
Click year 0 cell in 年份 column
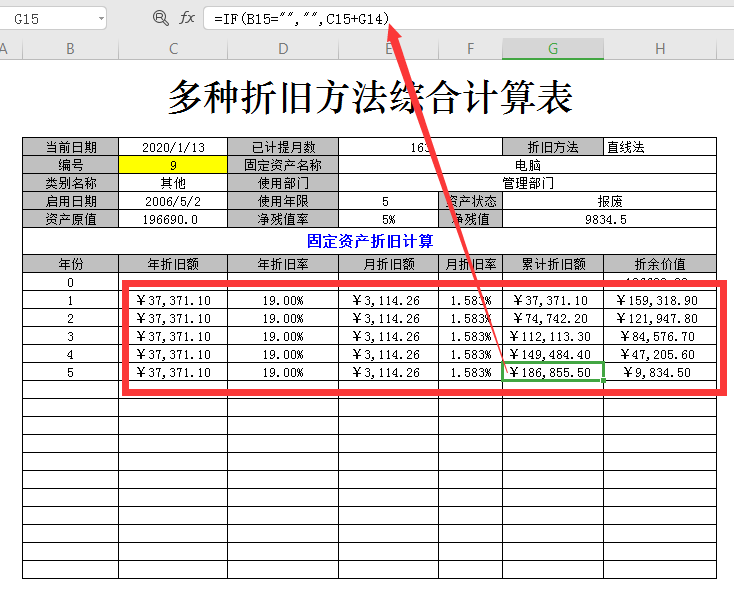click(x=70, y=282)
